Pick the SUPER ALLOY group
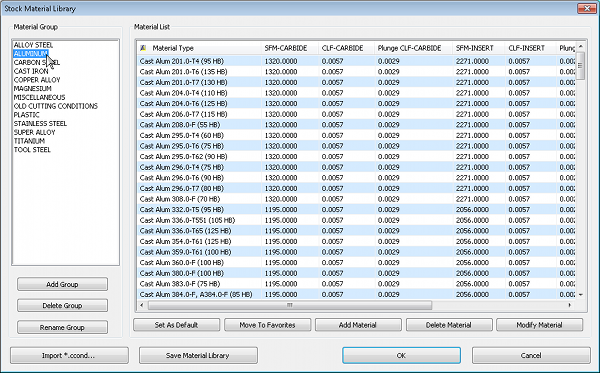The width and height of the screenshot is (600, 373). (34, 132)
